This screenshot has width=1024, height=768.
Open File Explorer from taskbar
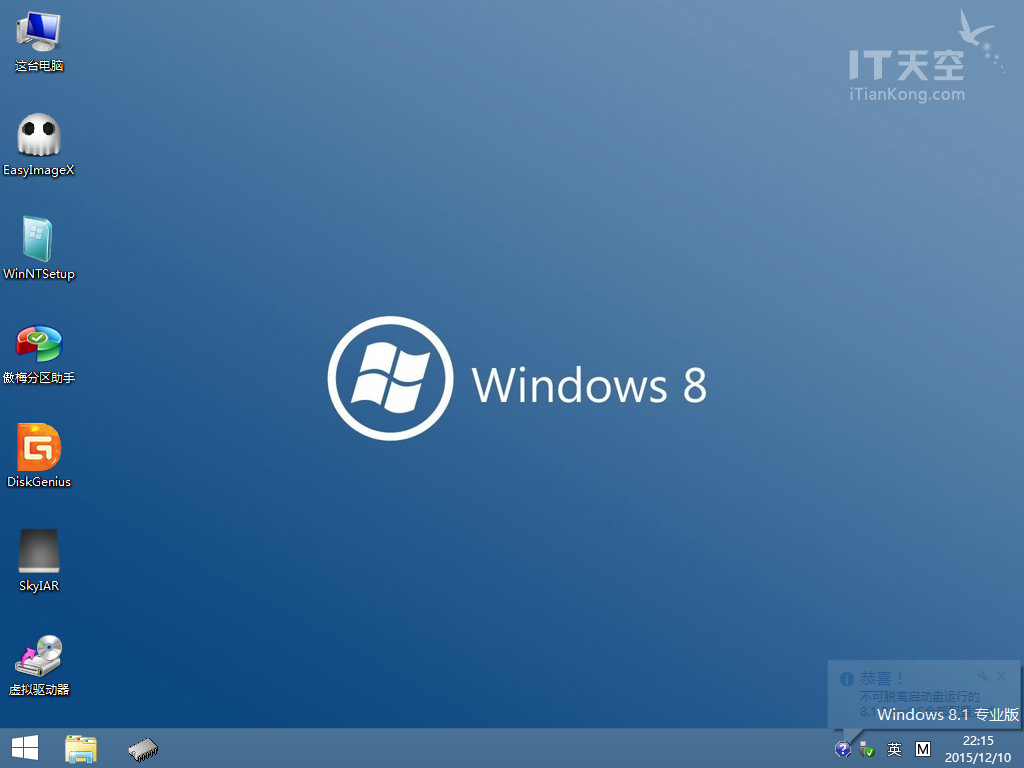pyautogui.click(x=81, y=748)
